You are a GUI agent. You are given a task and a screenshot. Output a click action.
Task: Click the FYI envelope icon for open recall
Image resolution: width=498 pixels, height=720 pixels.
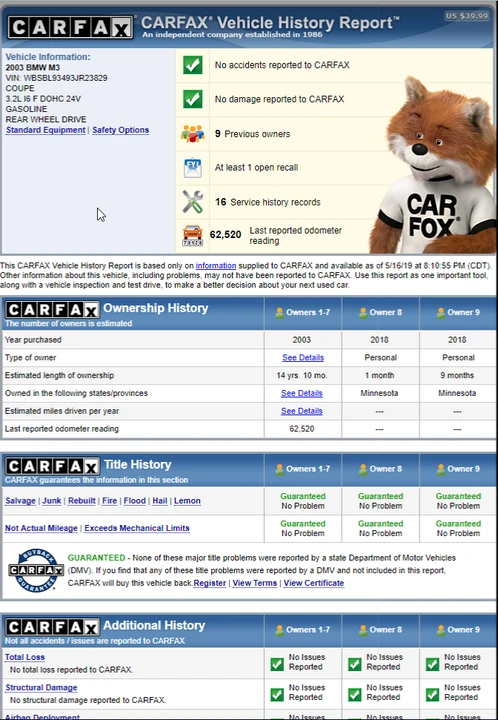(x=192, y=168)
